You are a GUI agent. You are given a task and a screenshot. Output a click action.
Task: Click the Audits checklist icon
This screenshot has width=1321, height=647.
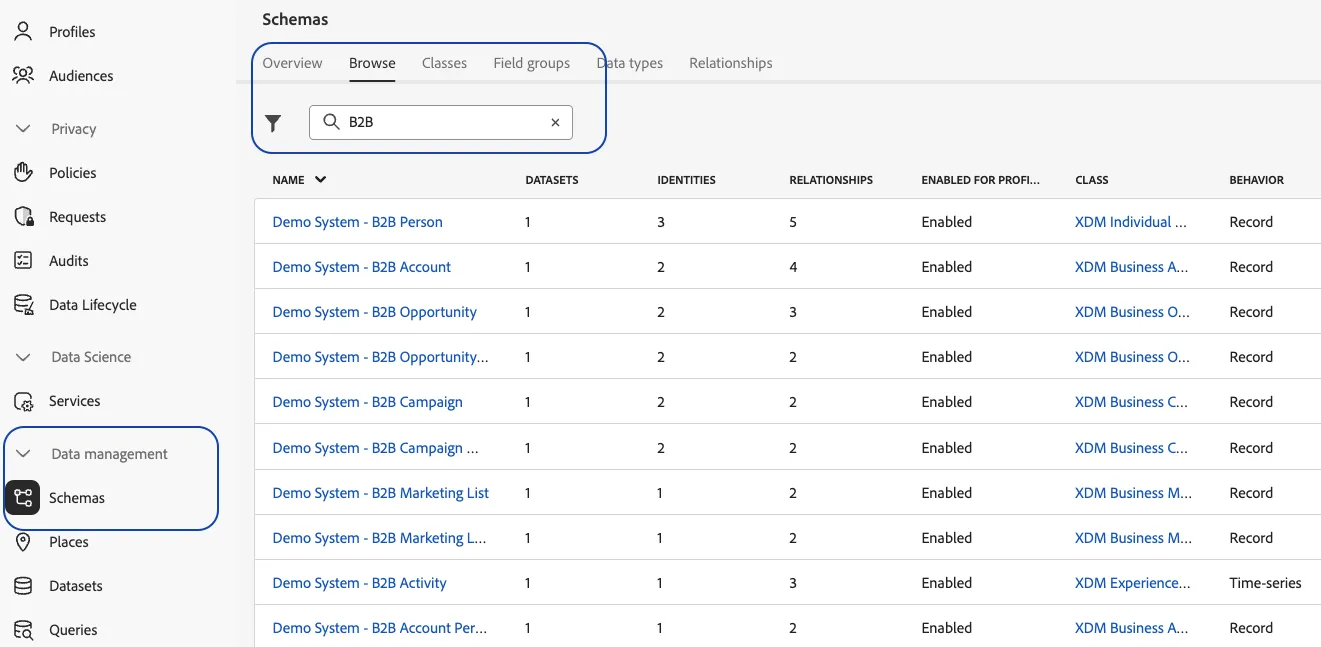(x=23, y=260)
